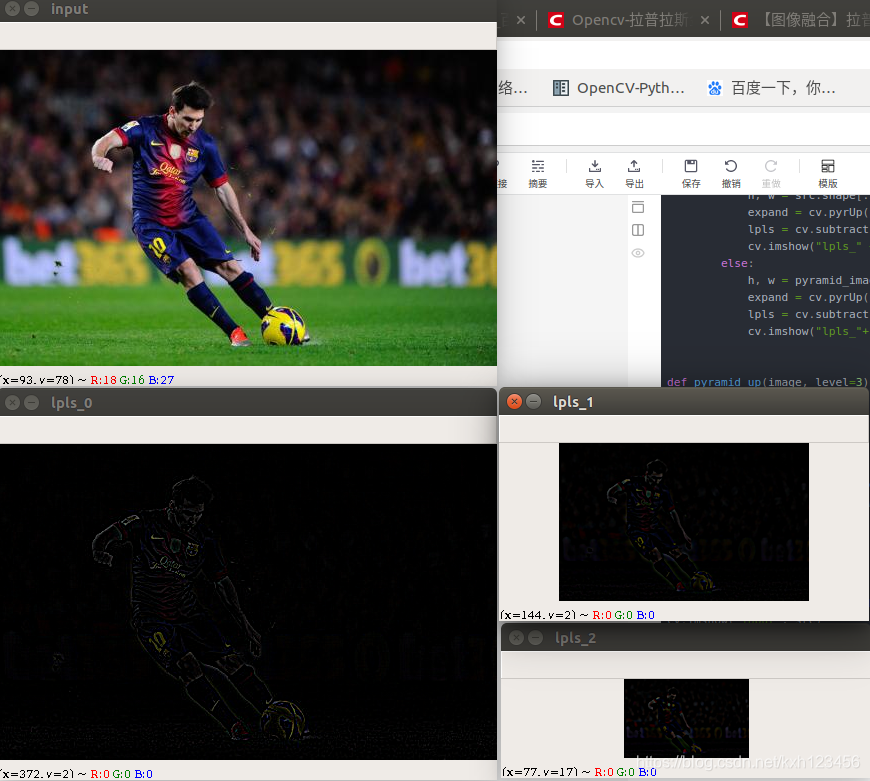Toggle the split-pane view icon in the sidebar
The width and height of the screenshot is (870, 781).
[637, 230]
